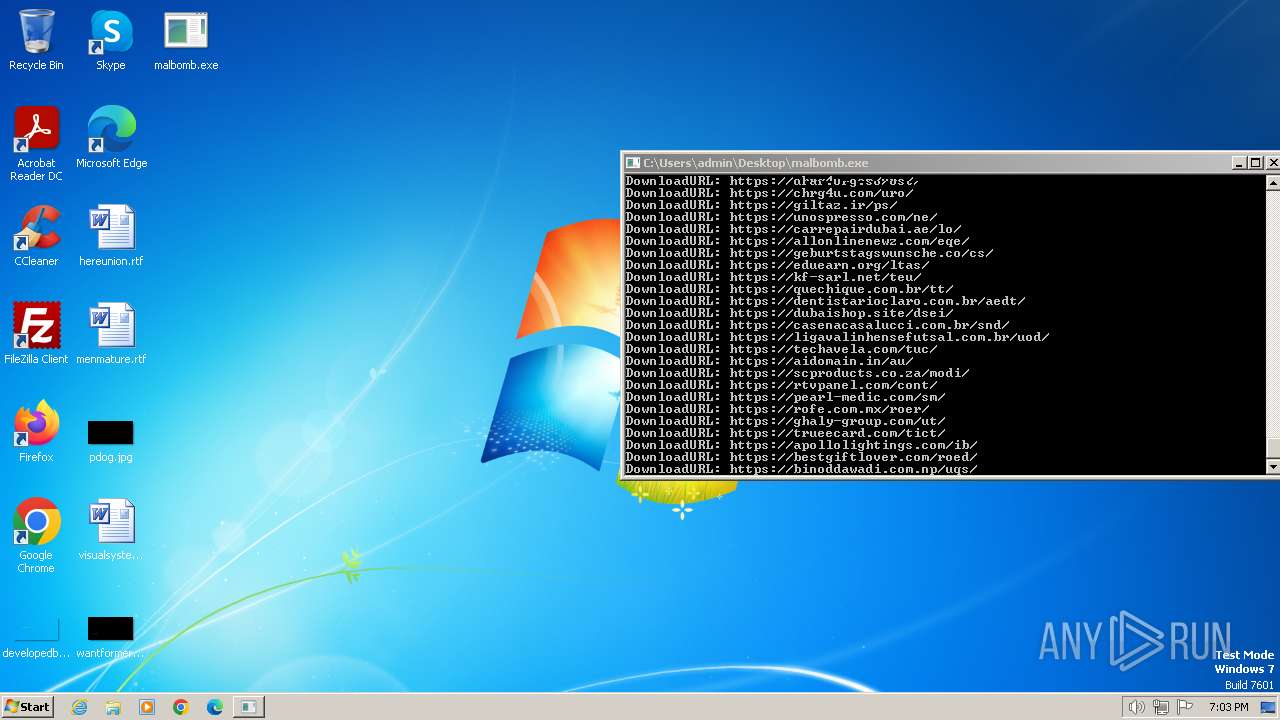Select the visualsyste... document icon

tap(111, 530)
